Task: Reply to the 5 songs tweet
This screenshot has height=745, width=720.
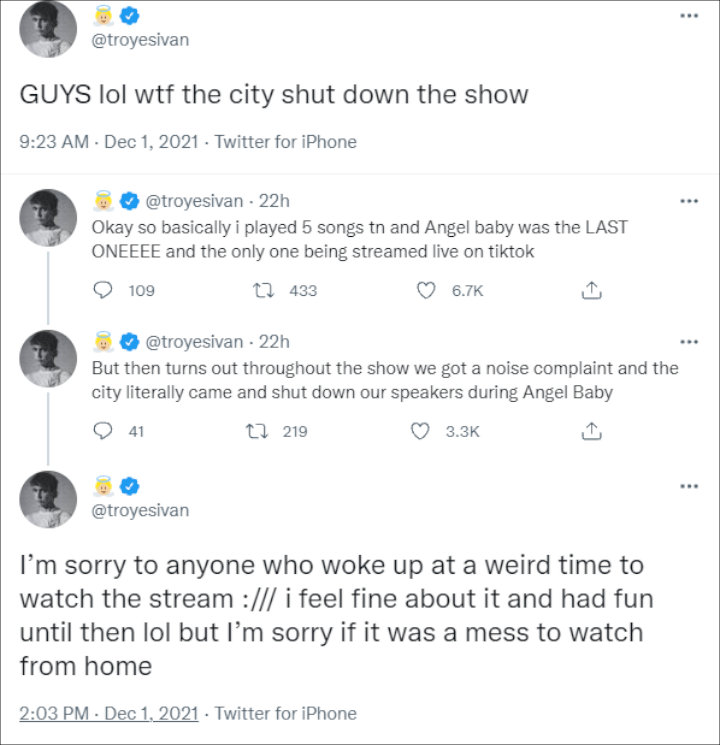Action: (x=102, y=290)
